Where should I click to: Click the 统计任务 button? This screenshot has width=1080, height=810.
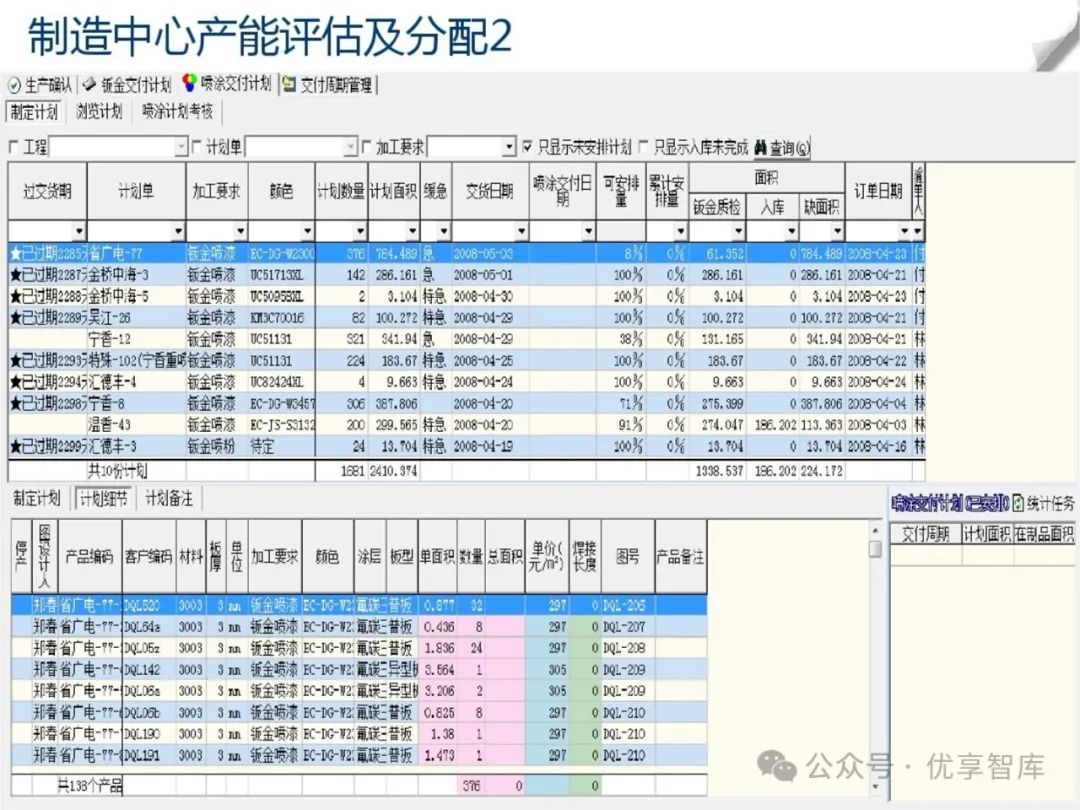1044,503
